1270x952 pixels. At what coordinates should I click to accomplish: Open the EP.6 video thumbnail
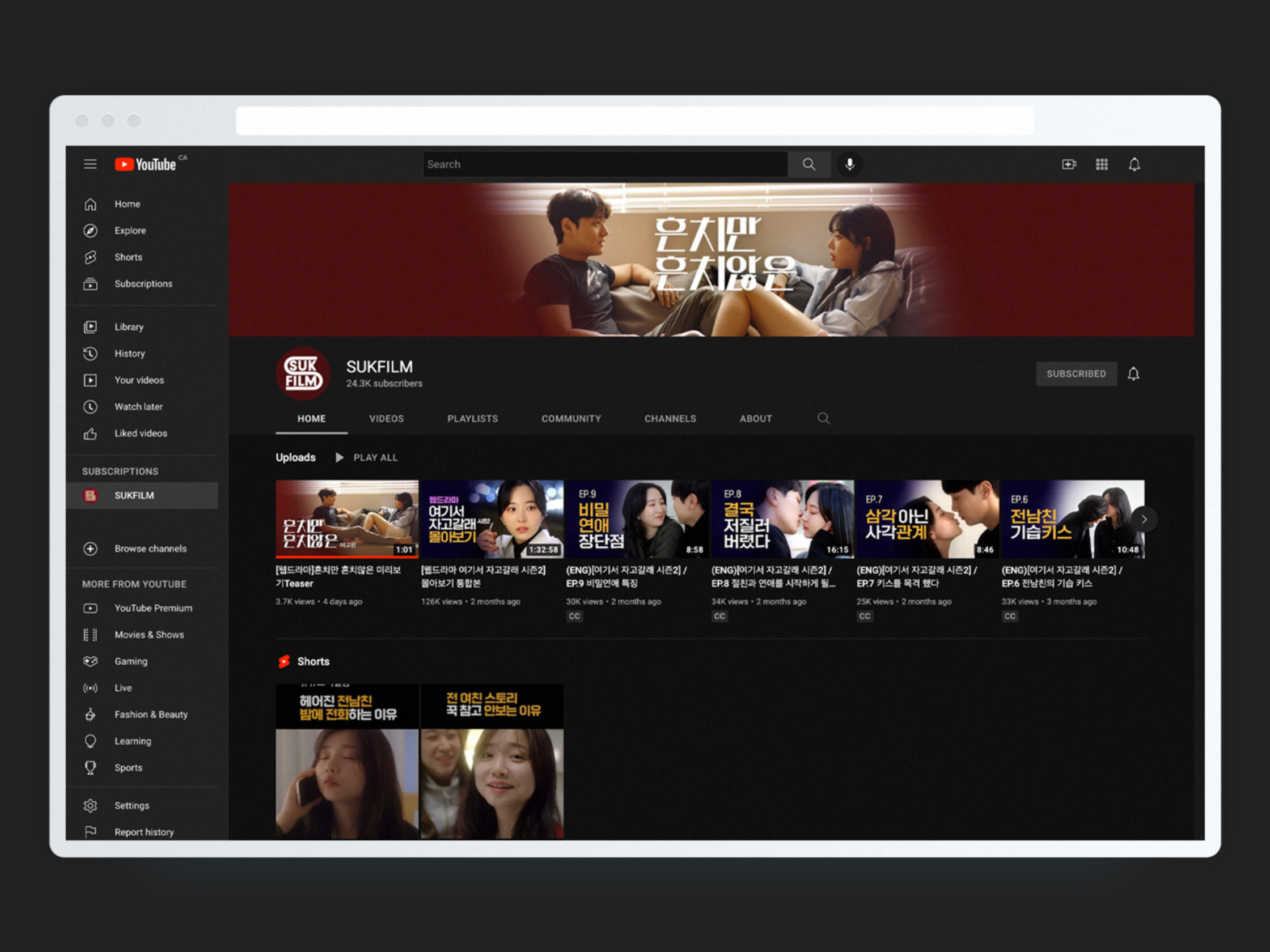(x=1073, y=519)
